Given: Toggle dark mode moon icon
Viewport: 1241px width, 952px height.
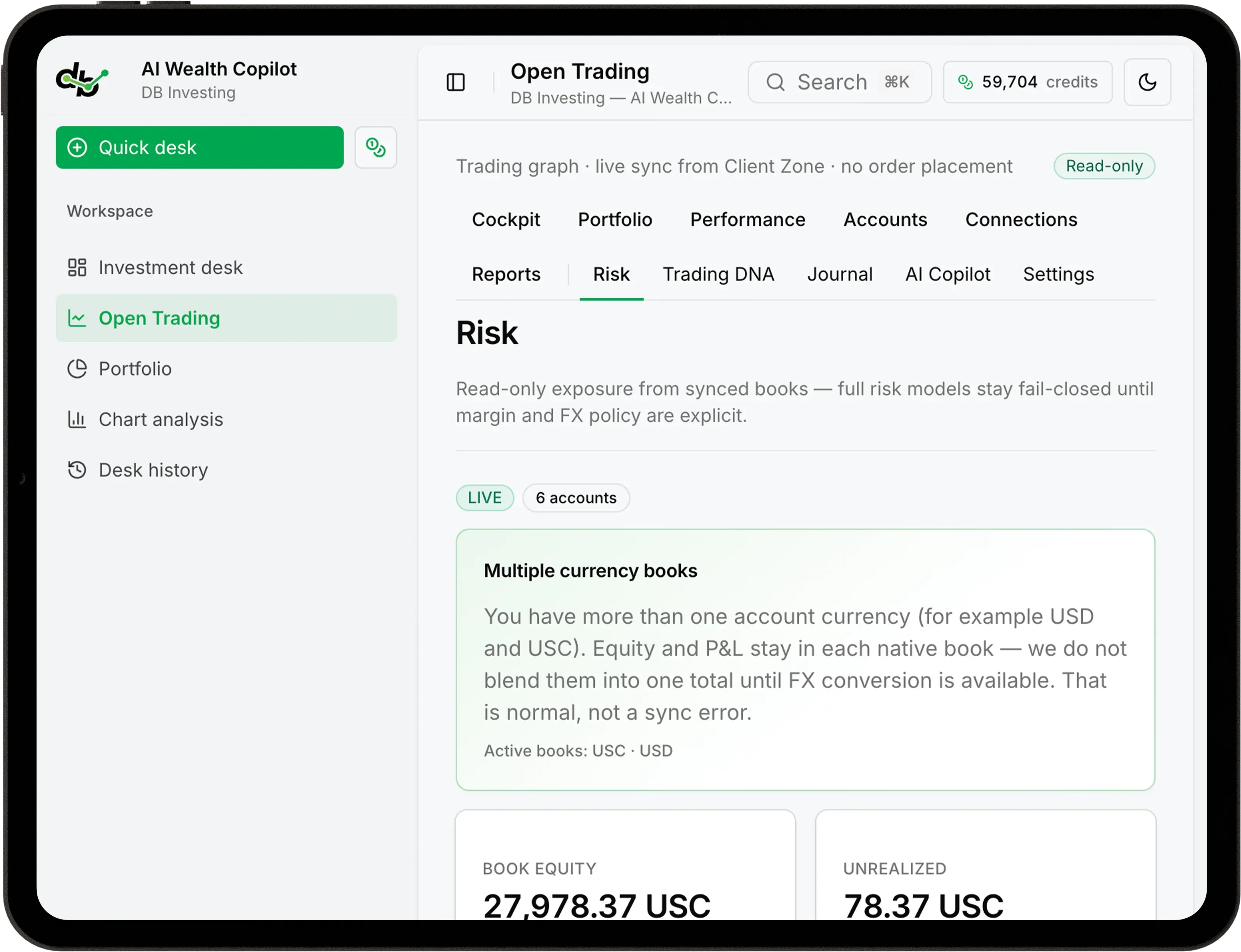Looking at the screenshot, I should pyautogui.click(x=1147, y=82).
